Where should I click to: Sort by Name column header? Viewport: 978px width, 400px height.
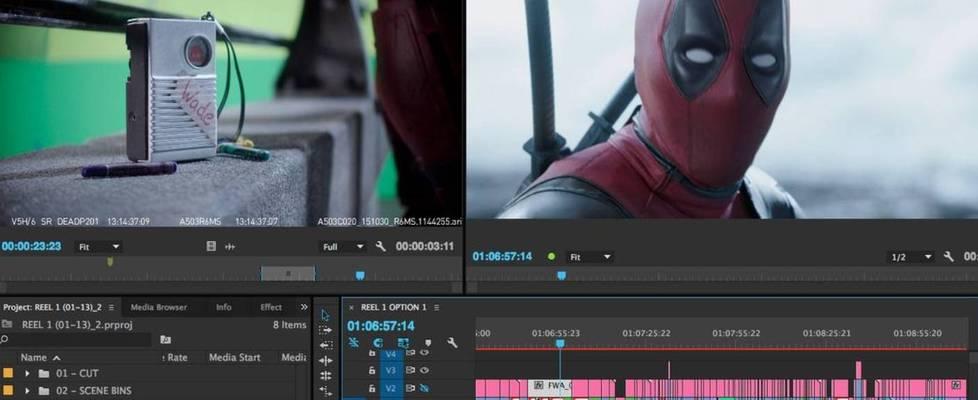[34, 358]
